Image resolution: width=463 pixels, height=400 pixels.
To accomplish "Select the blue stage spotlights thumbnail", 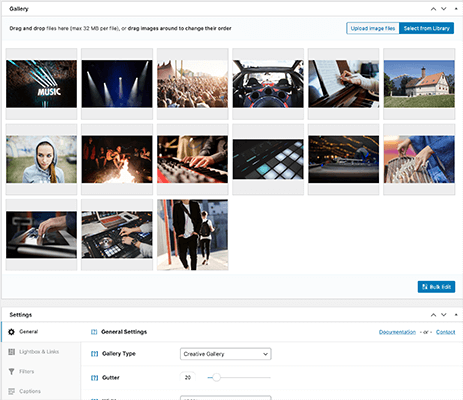I will pyautogui.click(x=117, y=84).
